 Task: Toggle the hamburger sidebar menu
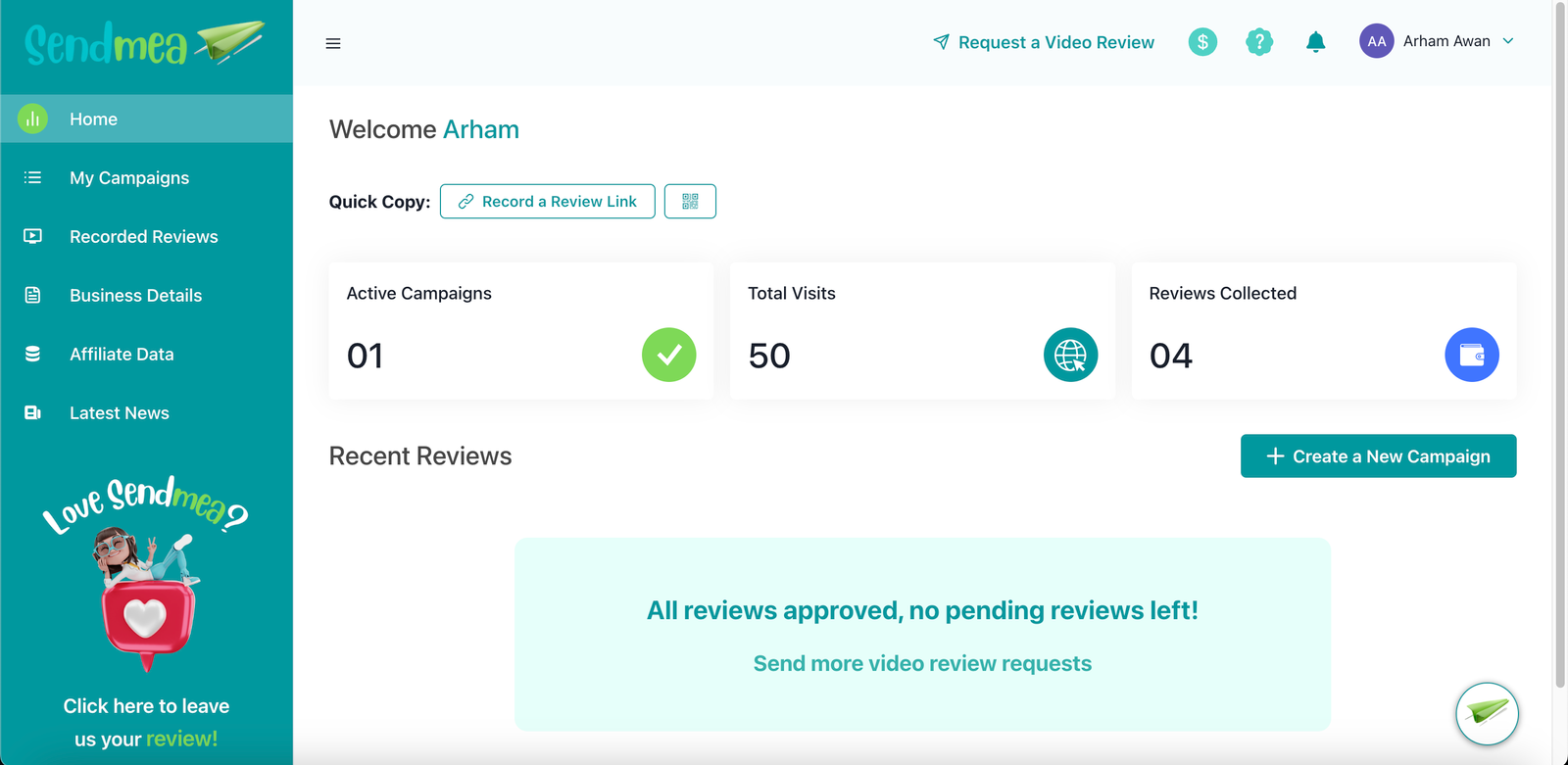tap(333, 43)
